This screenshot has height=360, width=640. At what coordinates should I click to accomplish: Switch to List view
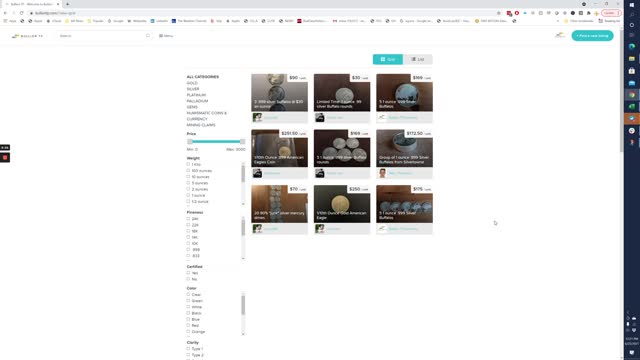(x=418, y=59)
